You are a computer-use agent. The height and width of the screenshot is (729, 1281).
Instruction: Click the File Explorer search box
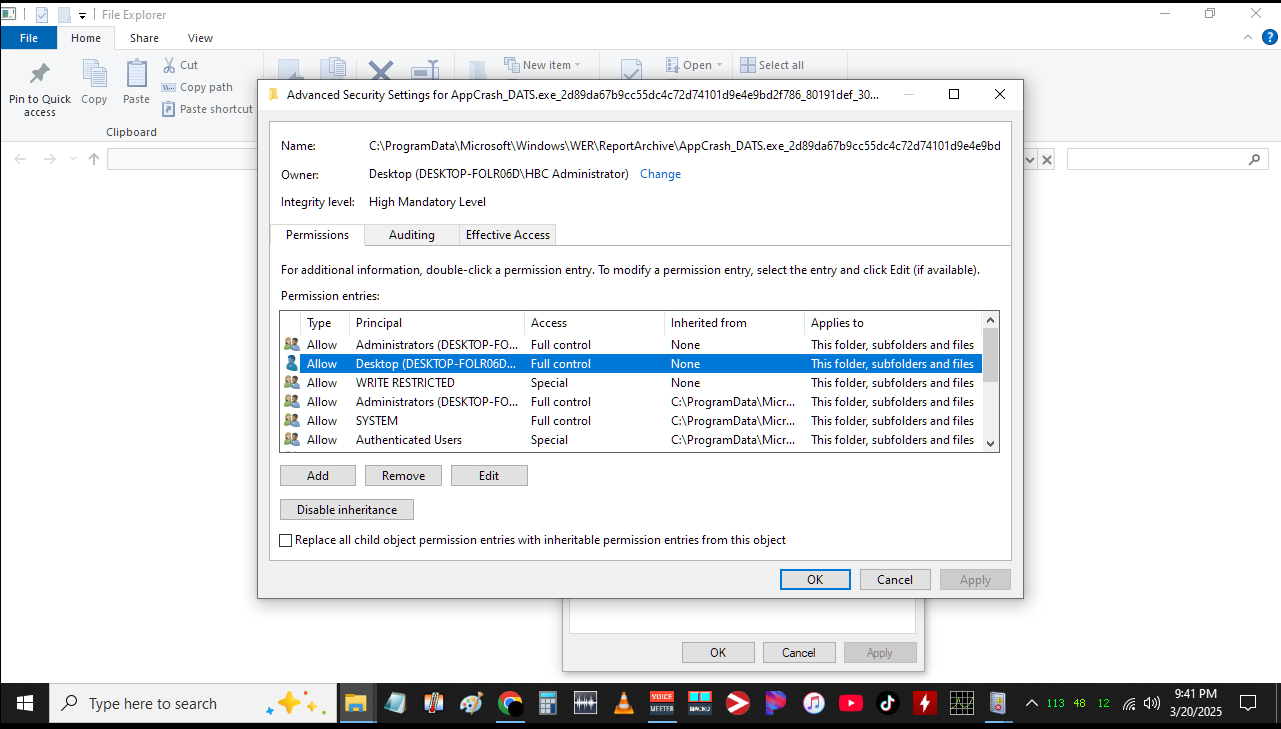point(1167,159)
